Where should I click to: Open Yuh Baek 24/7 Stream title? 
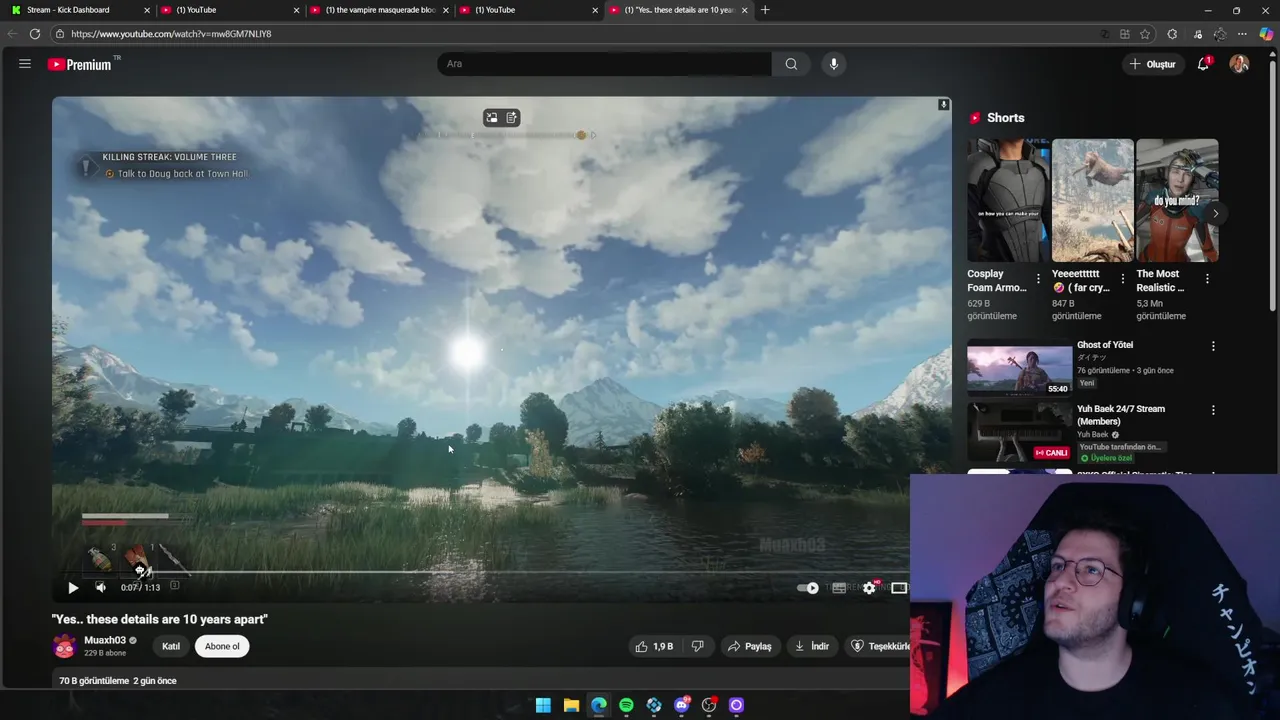[1121, 415]
